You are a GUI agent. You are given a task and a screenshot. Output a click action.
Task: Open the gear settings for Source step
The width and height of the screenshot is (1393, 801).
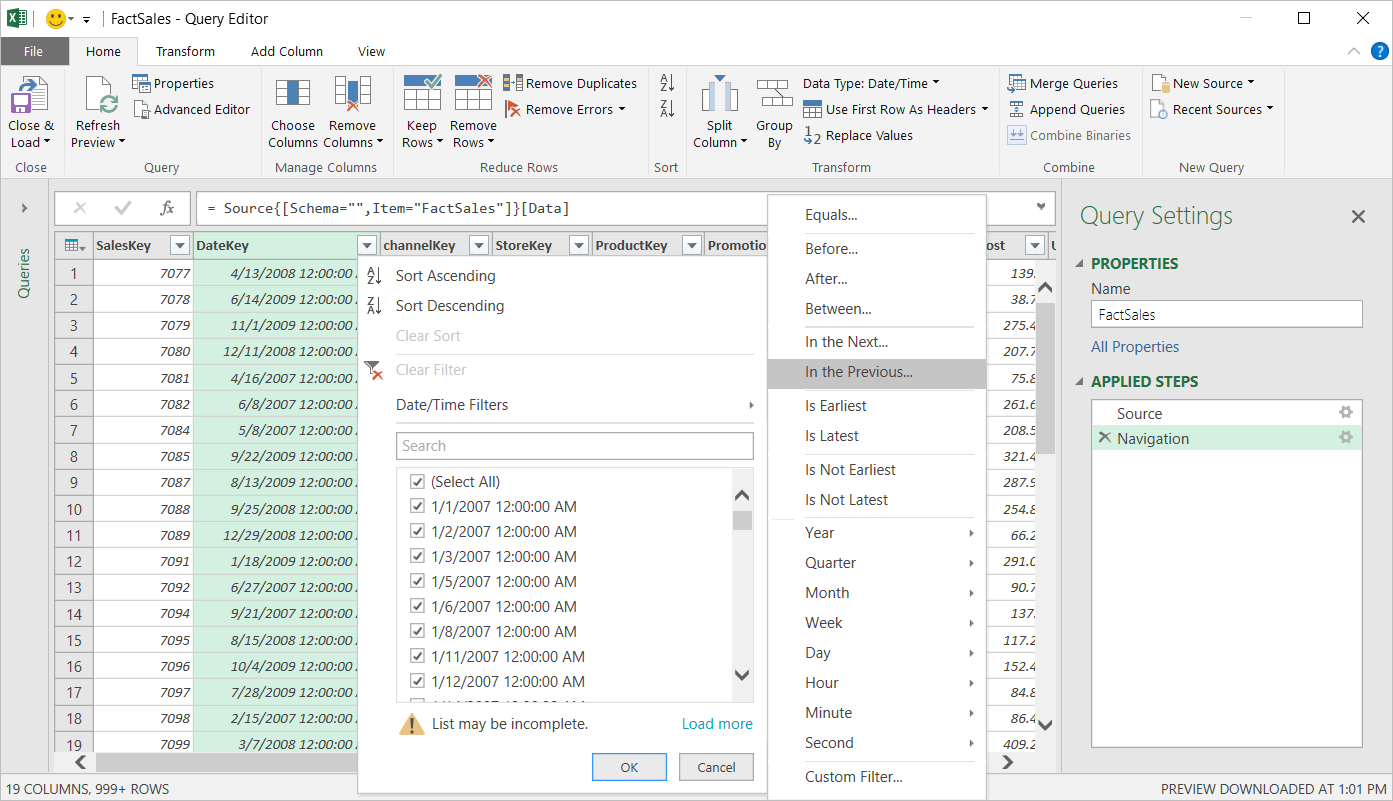tap(1346, 413)
